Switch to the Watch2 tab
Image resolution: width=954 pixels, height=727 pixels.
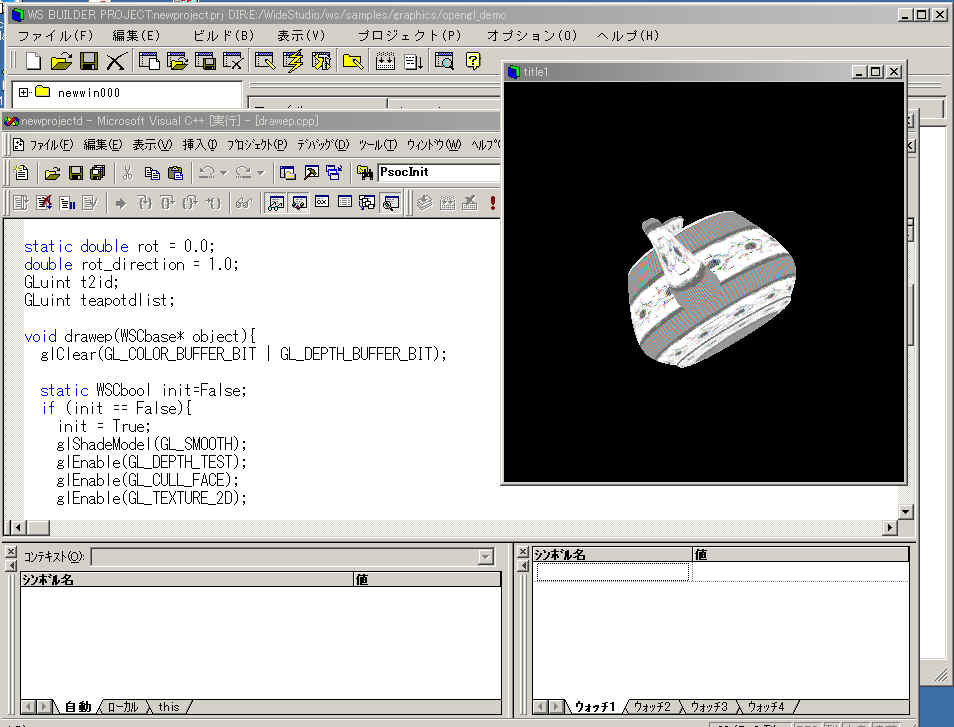tap(651, 707)
